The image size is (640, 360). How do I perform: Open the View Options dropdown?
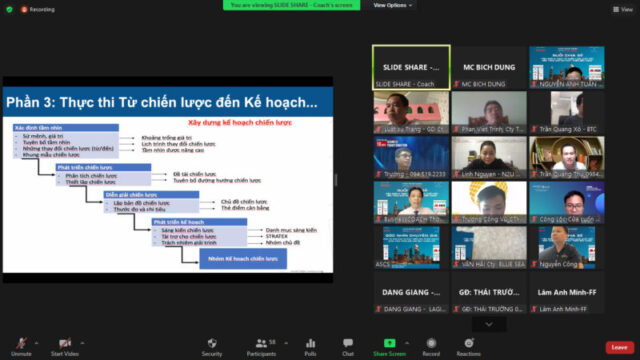(x=393, y=5)
